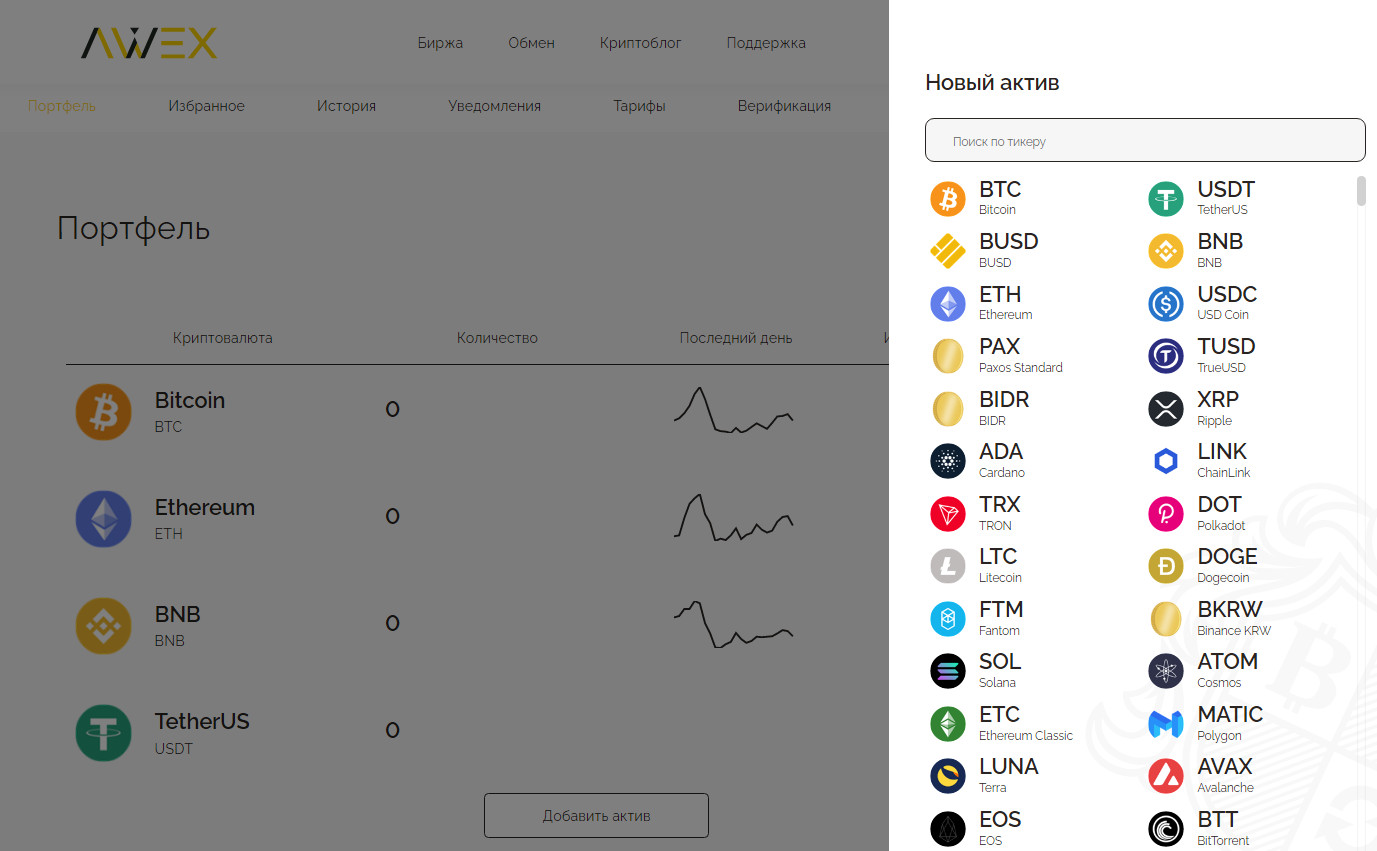Switch to the Избранное tab
The width and height of the screenshot is (1377, 851).
click(x=206, y=106)
